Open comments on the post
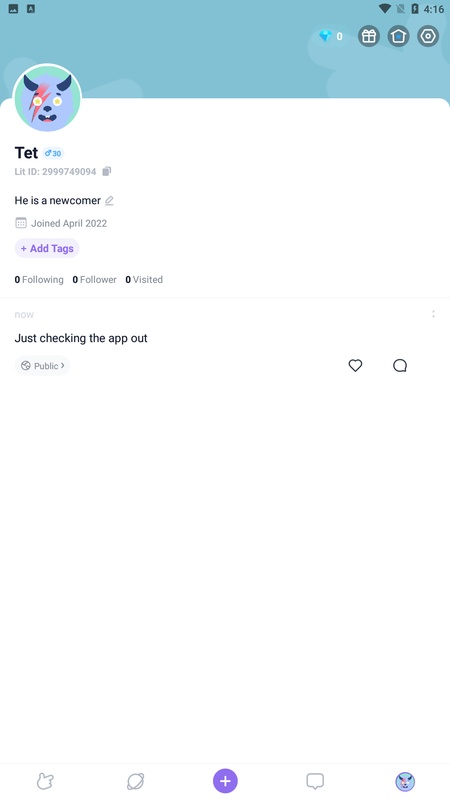 (400, 365)
